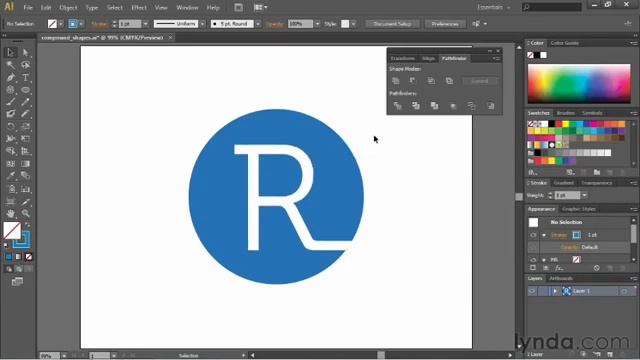Click Add New Effect fx icon
This screenshot has height=360, width=640.
pos(559,268)
